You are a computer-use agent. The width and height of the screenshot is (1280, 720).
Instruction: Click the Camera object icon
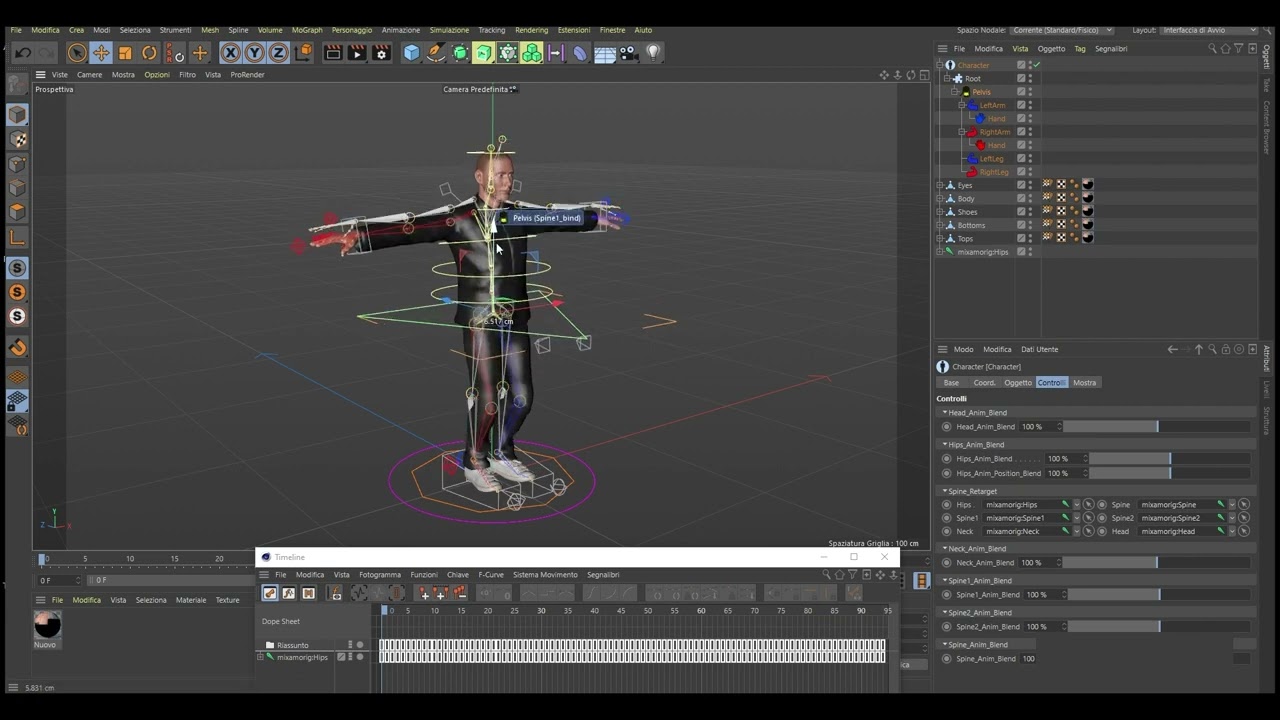(629, 53)
